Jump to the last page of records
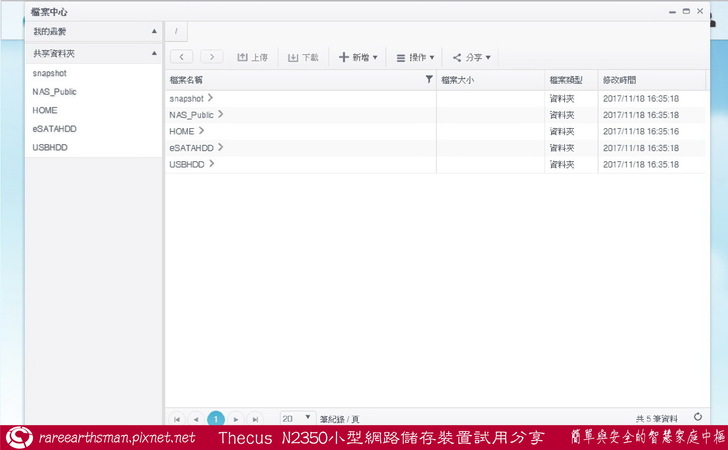This screenshot has width=728, height=450. coord(255,419)
